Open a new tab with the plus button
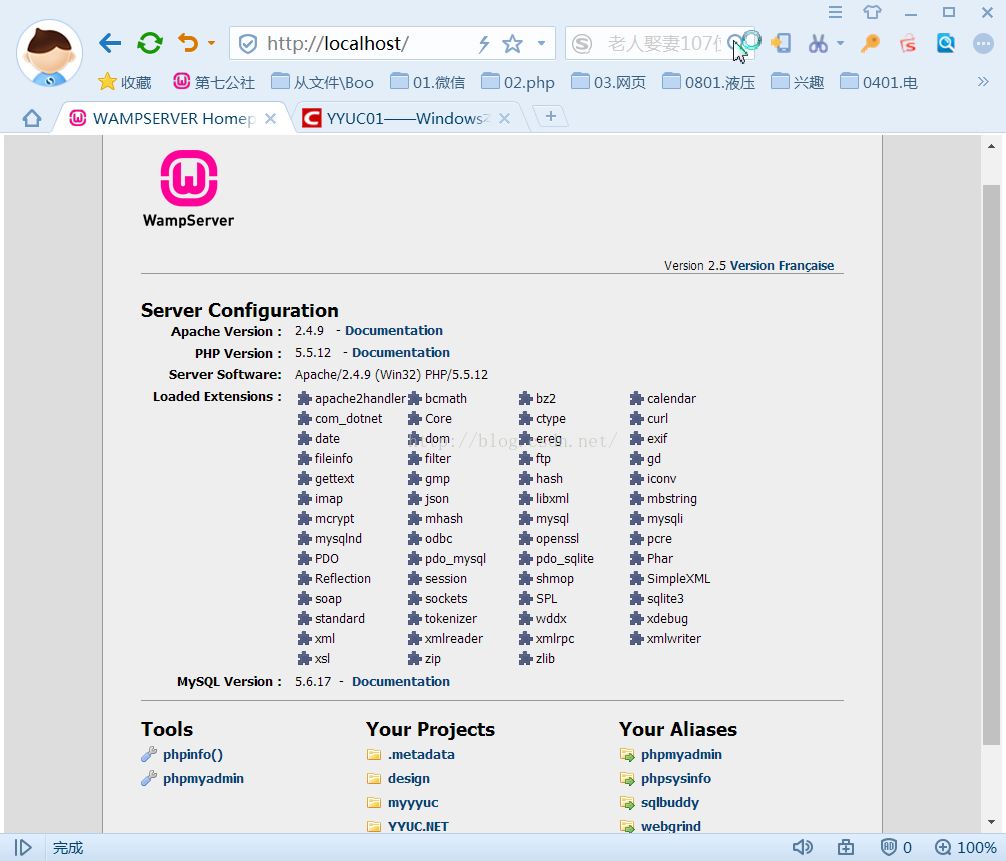Image resolution: width=1006 pixels, height=861 pixels. pyautogui.click(x=550, y=116)
